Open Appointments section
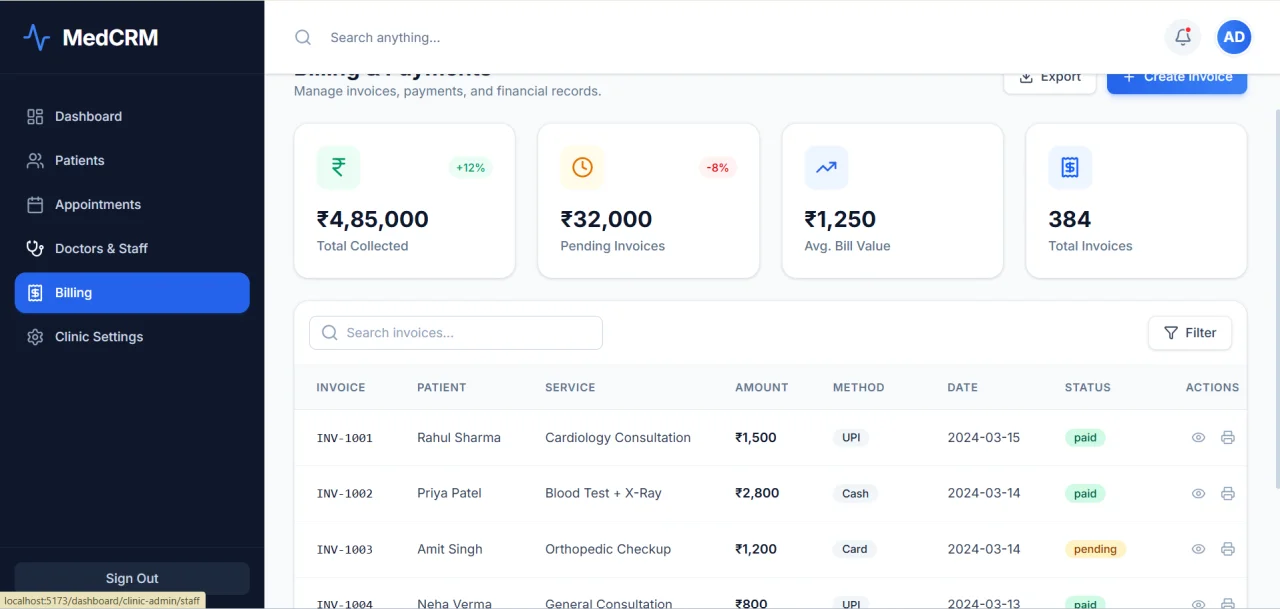This screenshot has width=1280, height=609. click(x=132, y=204)
